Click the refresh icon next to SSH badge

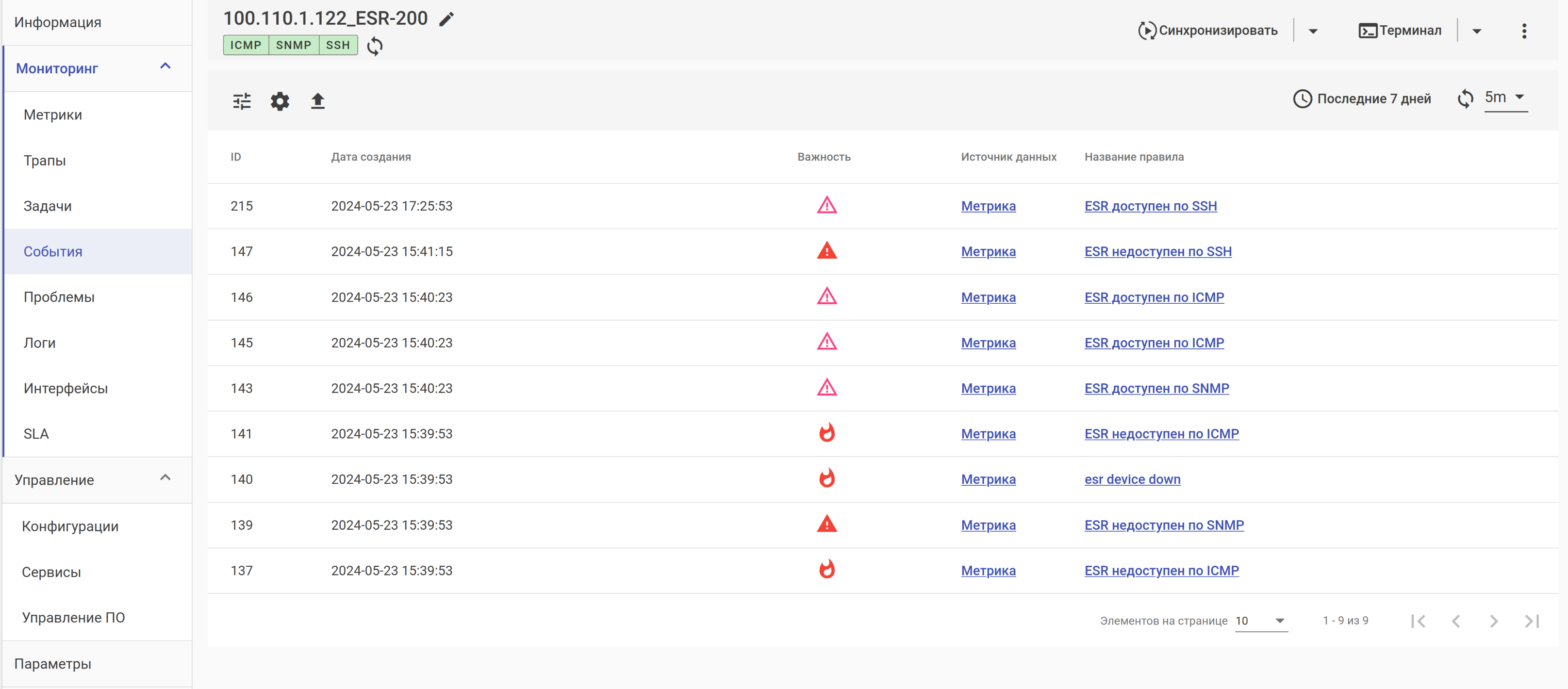click(x=375, y=46)
